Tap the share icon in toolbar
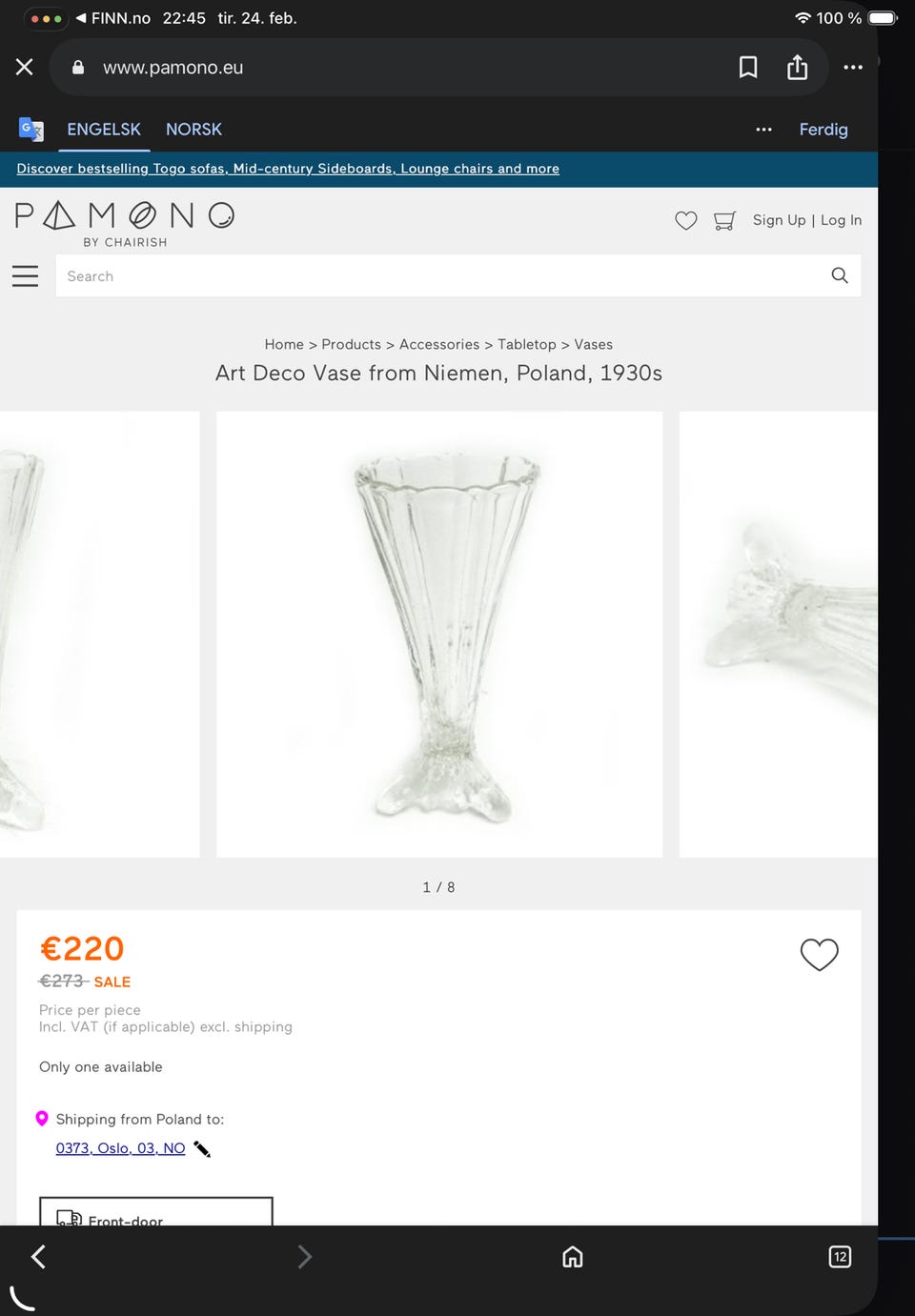915x1316 pixels. (797, 67)
